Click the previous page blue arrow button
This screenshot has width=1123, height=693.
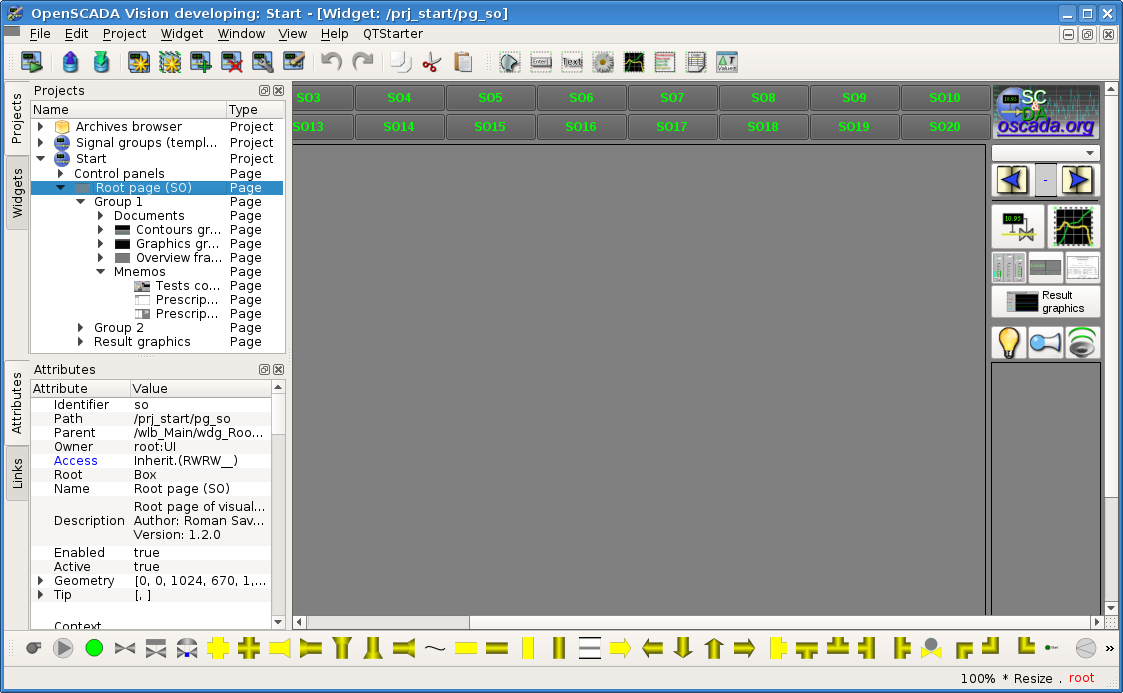(1012, 180)
